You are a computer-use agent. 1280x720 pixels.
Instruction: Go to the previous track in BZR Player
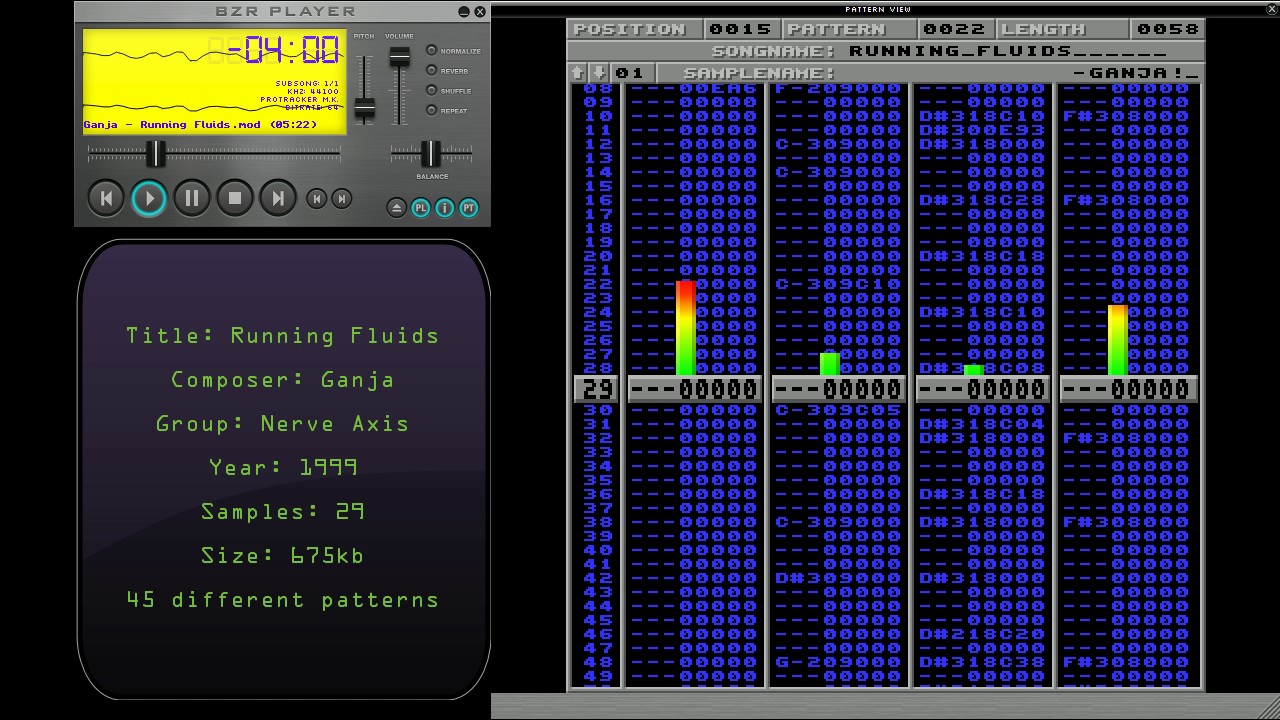pos(106,198)
